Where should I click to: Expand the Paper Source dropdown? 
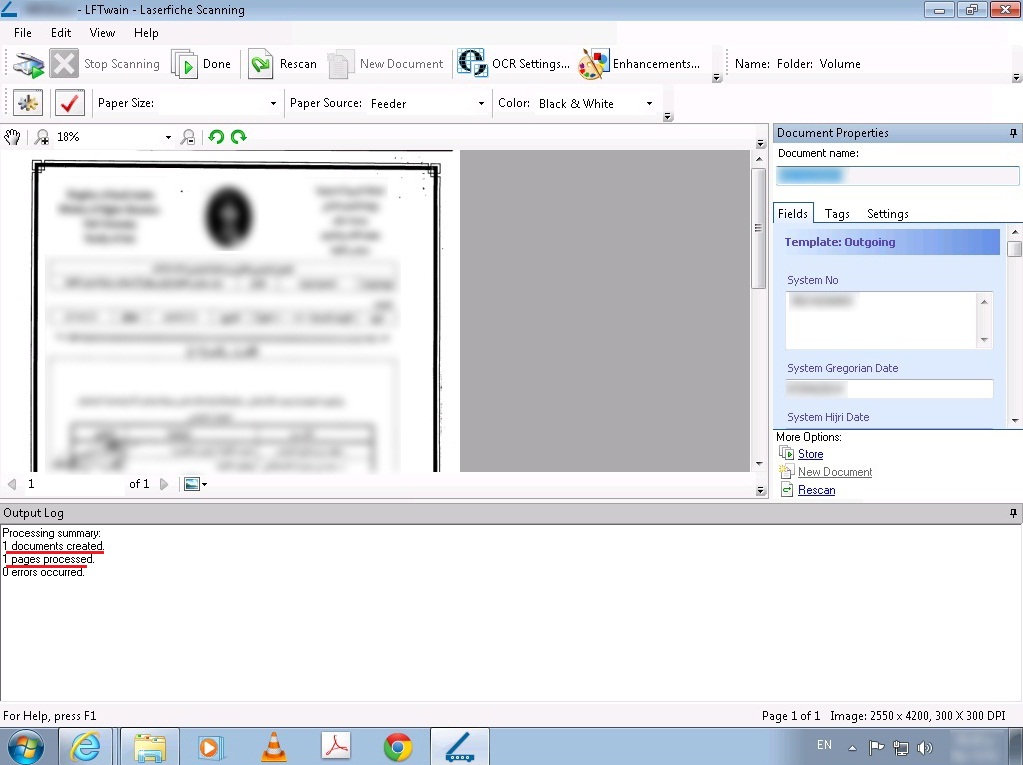[x=480, y=104]
